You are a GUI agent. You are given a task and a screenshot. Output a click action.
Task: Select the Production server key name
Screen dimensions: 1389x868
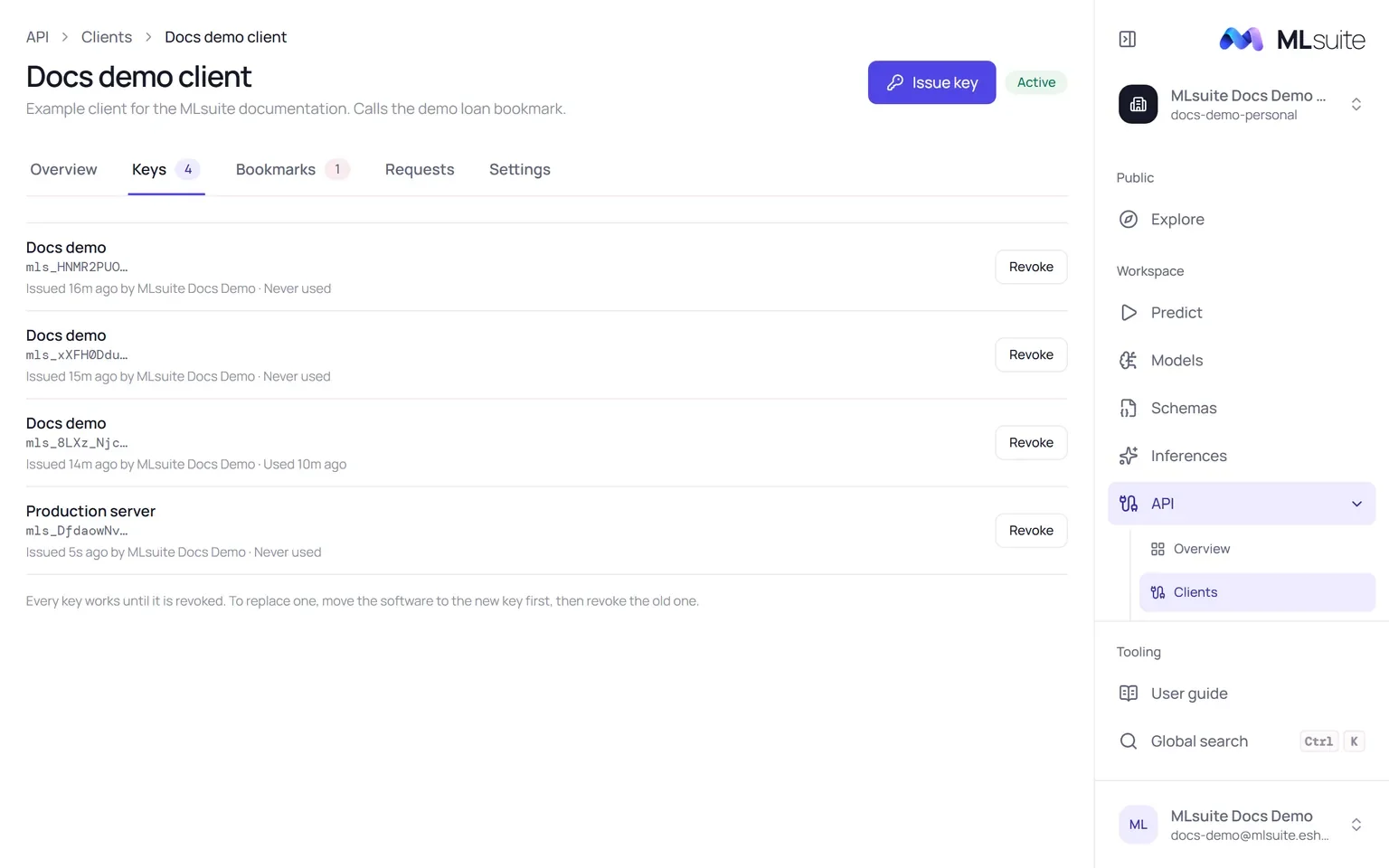[90, 511]
